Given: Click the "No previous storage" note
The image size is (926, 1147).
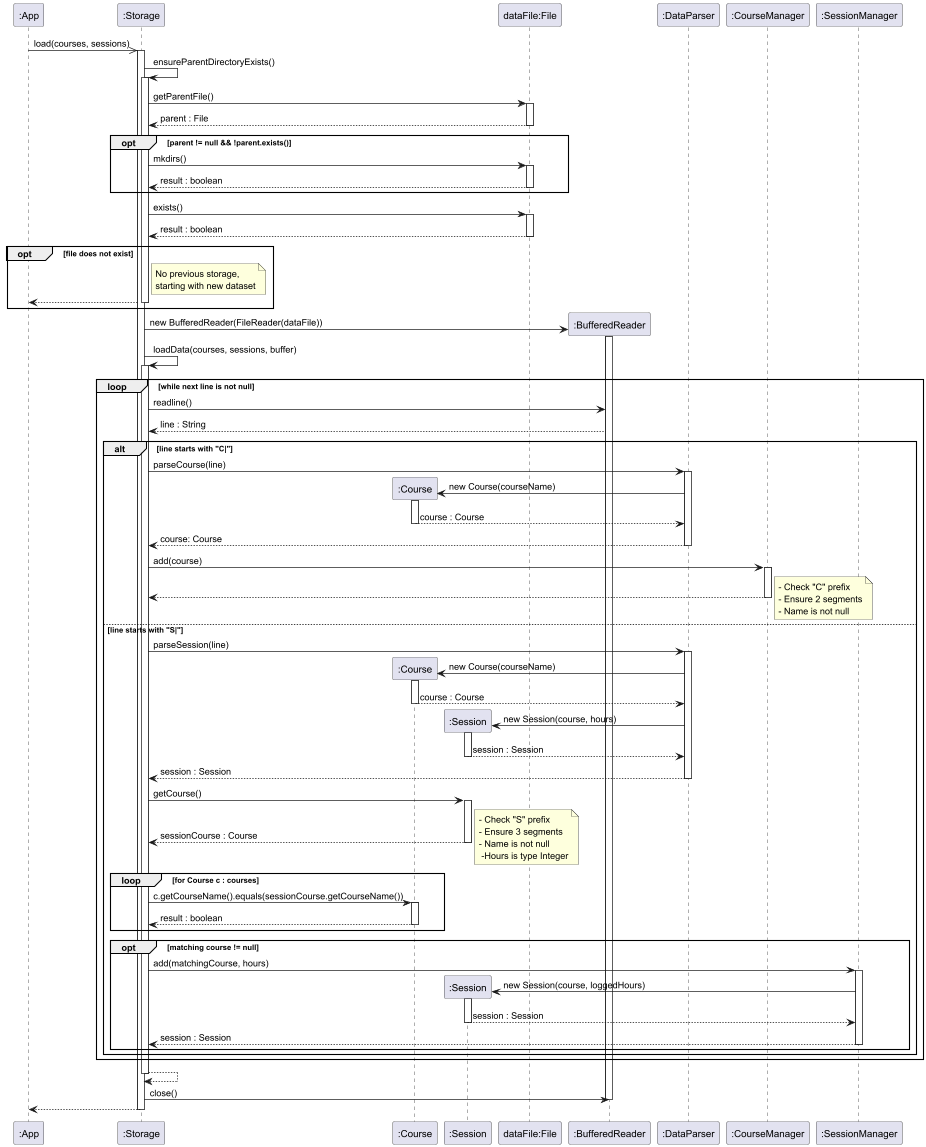Looking at the screenshot, I should point(209,279).
